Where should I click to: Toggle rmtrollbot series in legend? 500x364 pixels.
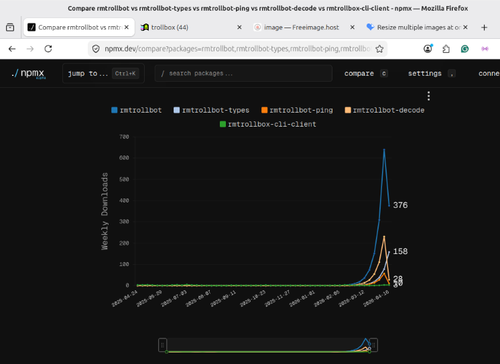136,110
